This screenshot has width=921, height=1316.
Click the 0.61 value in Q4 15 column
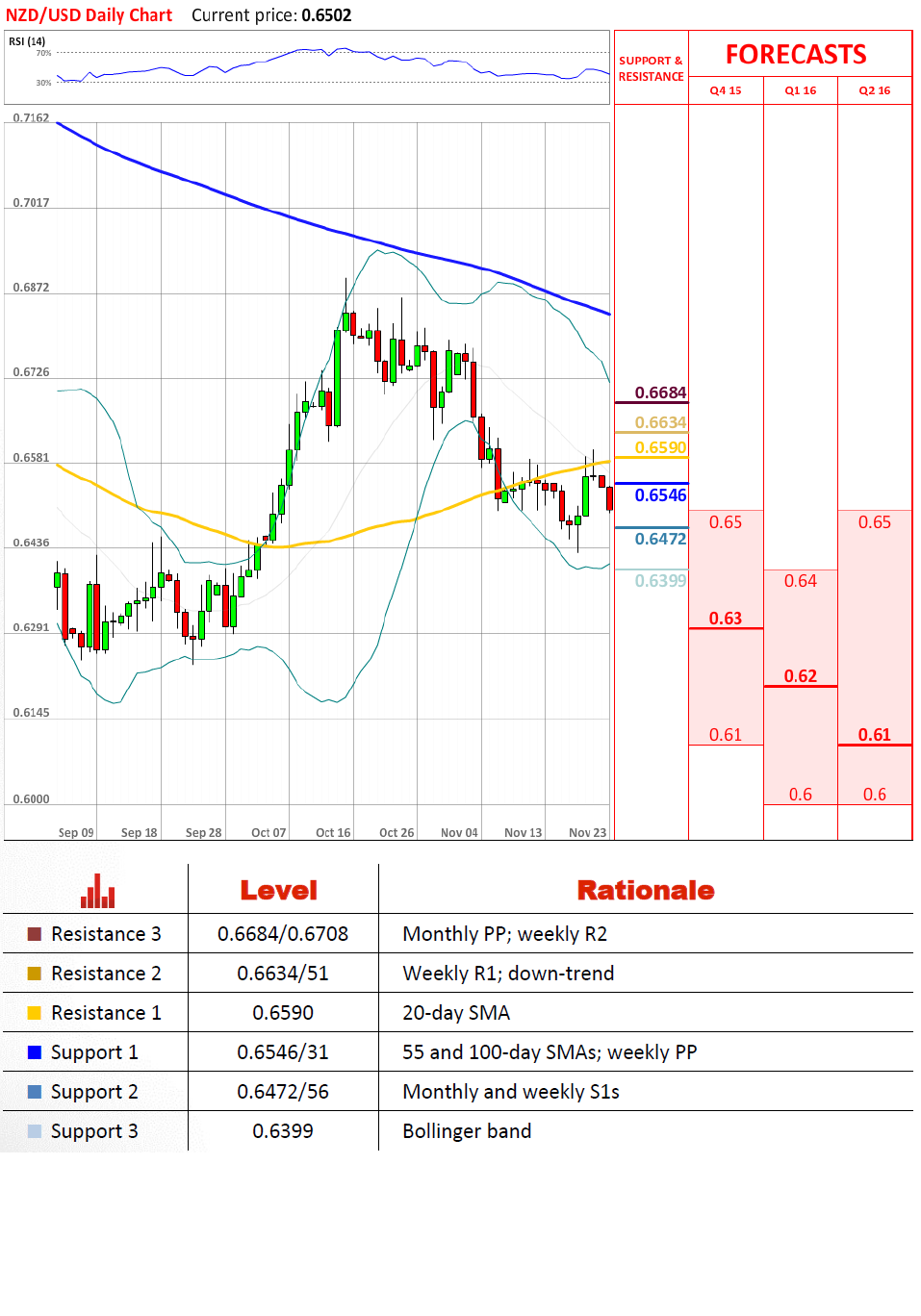(x=726, y=735)
